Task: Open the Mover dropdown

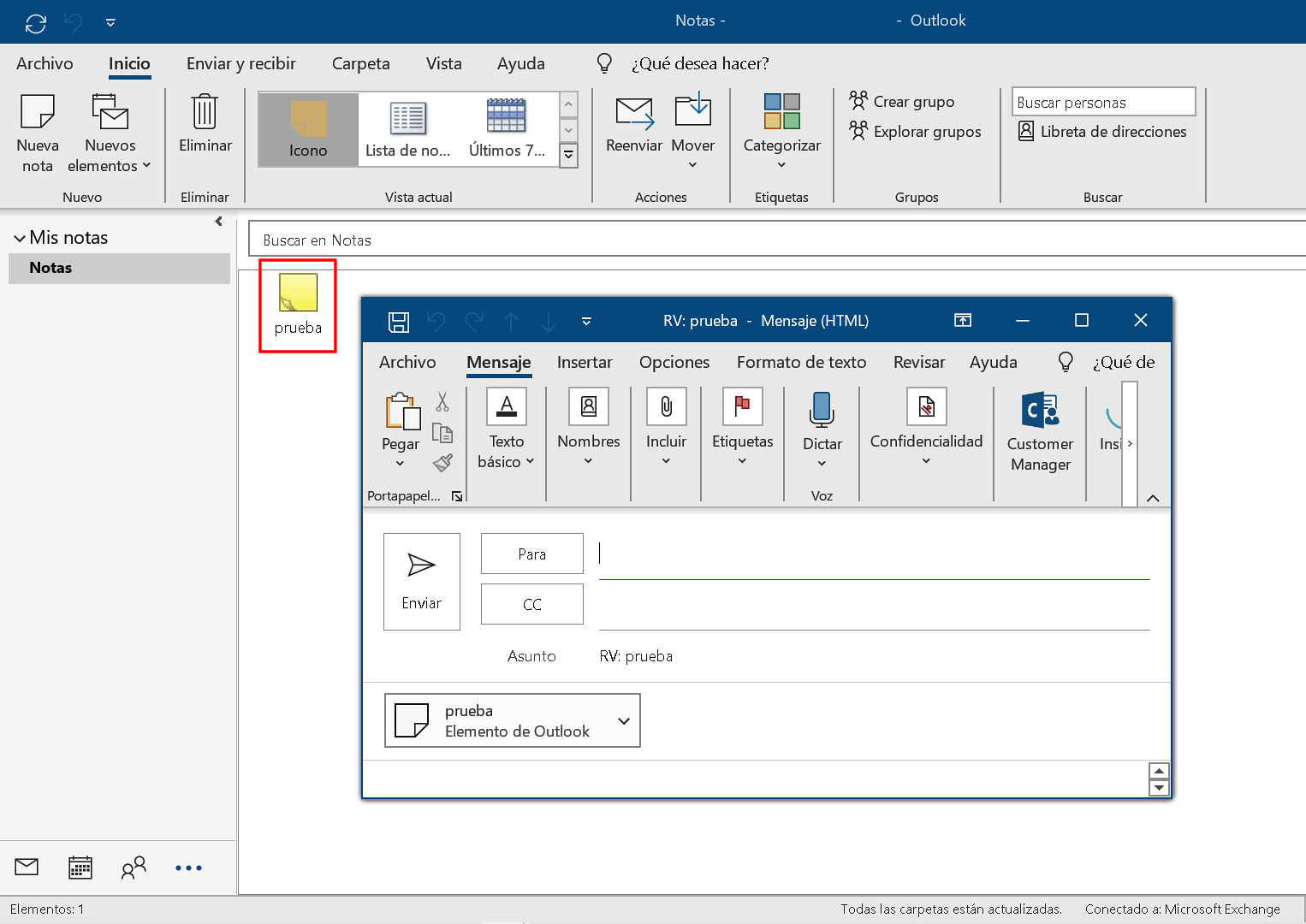Action: [x=692, y=132]
